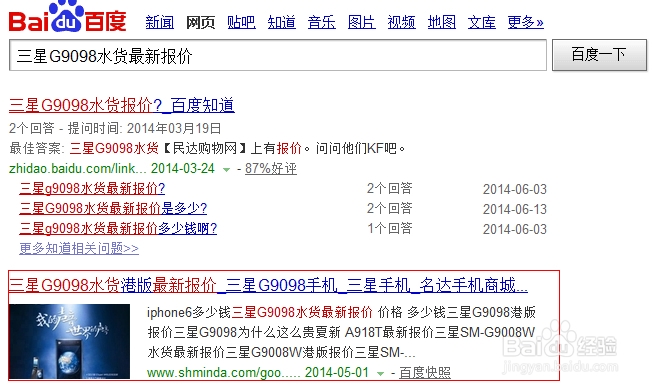Click the www.shminda.com/goo... URL text

pyautogui.click(x=223, y=372)
